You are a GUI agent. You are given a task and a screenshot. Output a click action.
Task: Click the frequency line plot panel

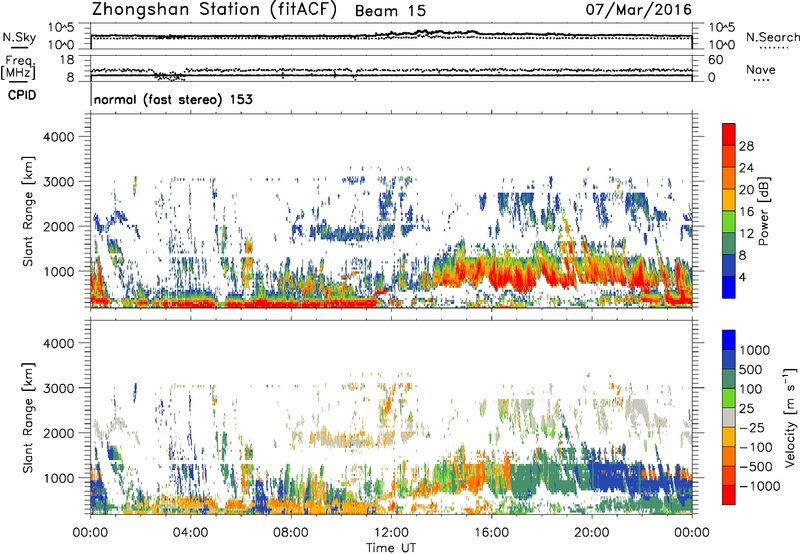[x=391, y=68]
